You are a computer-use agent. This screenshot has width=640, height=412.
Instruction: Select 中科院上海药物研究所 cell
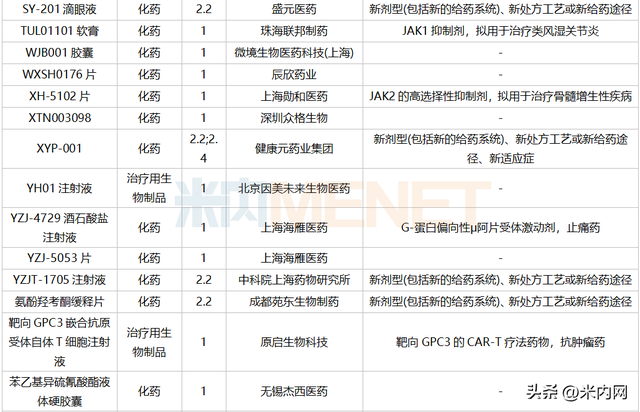294,280
